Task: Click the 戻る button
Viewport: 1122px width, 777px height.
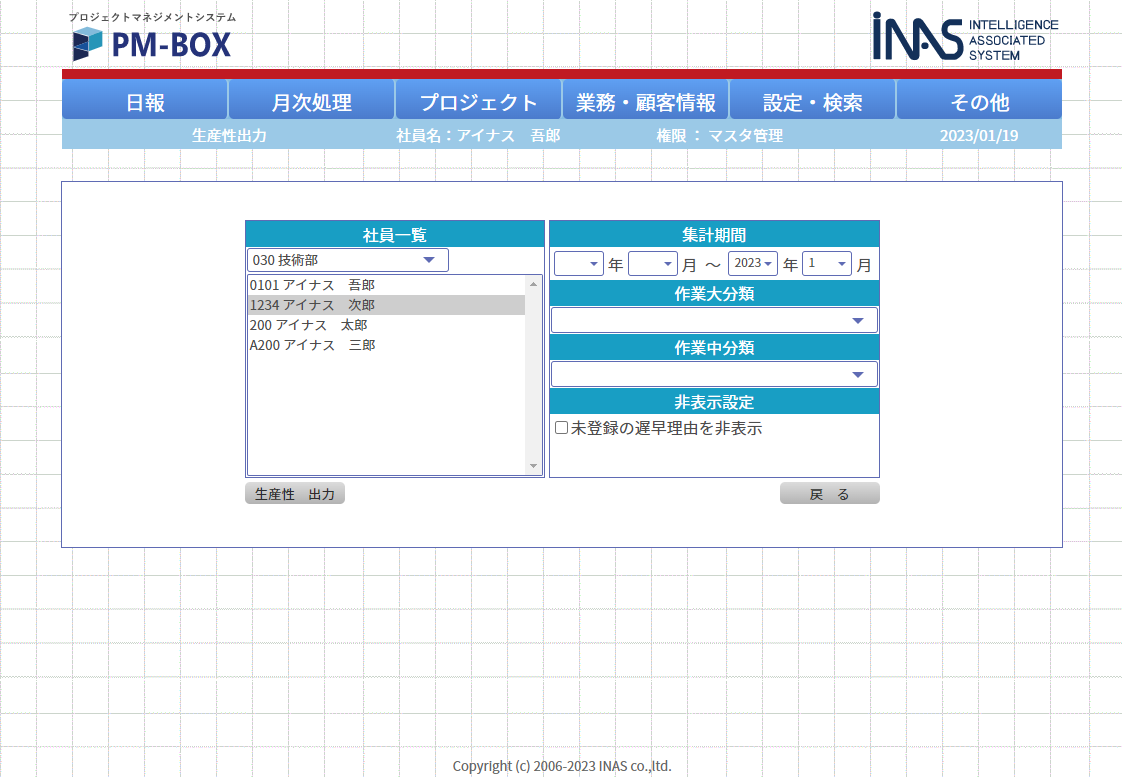Action: coord(829,494)
